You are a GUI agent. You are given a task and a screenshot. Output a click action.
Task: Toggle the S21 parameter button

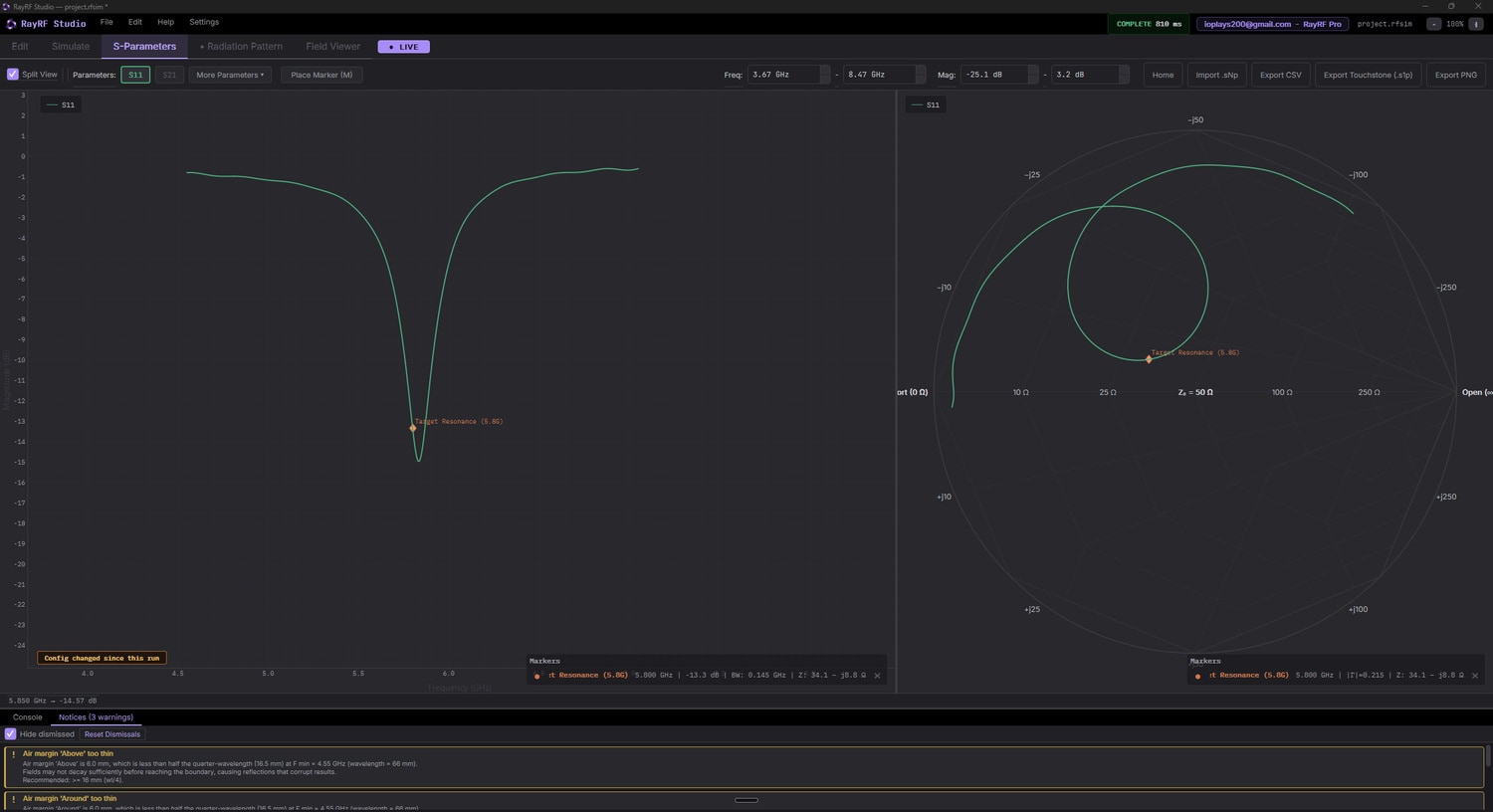169,75
